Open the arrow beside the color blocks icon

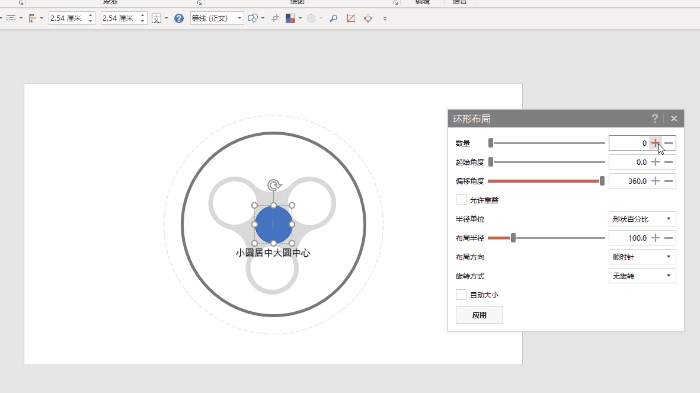[300, 18]
